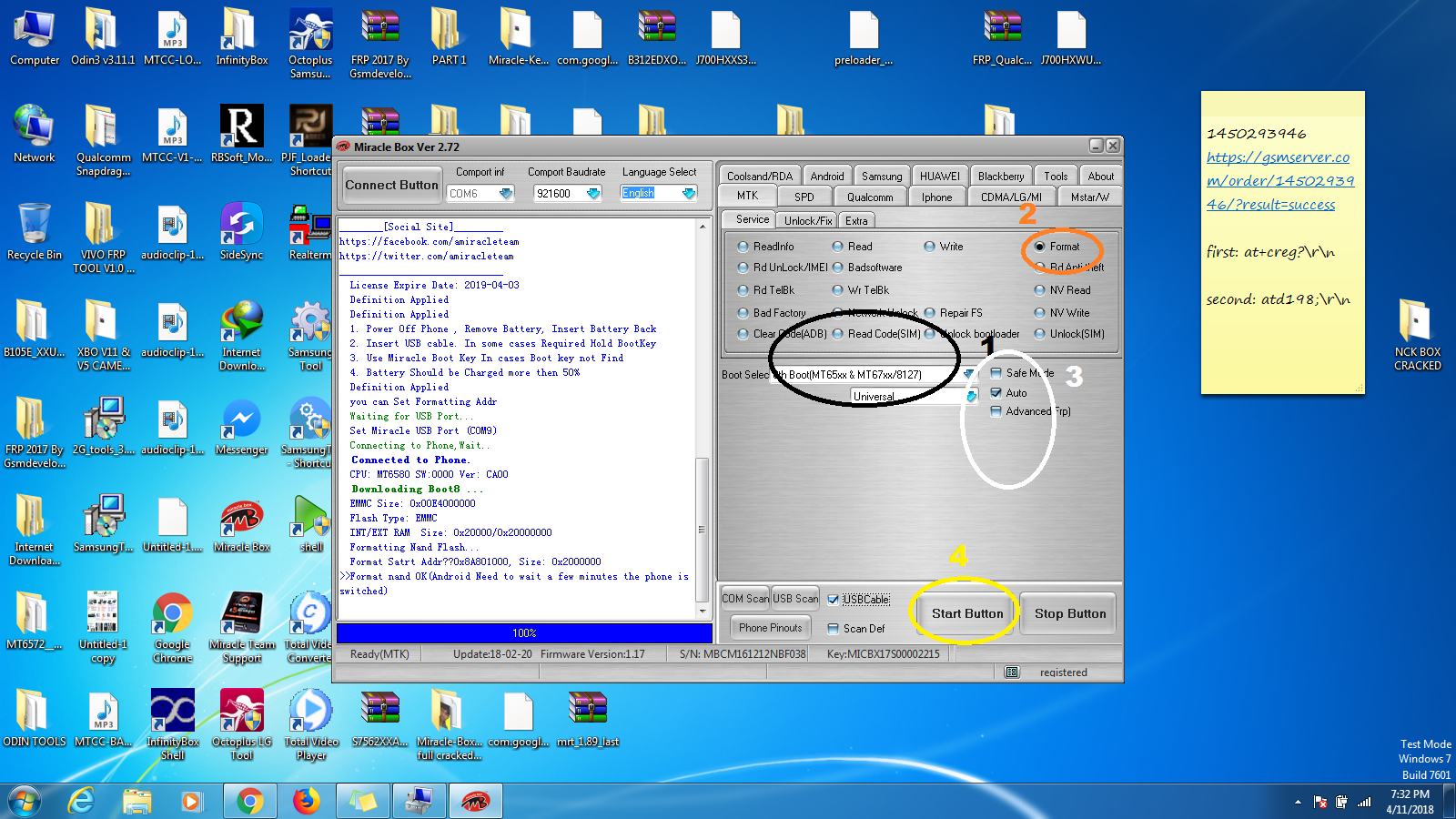
Task: Open the SideSync desktop icon
Action: coord(241,231)
